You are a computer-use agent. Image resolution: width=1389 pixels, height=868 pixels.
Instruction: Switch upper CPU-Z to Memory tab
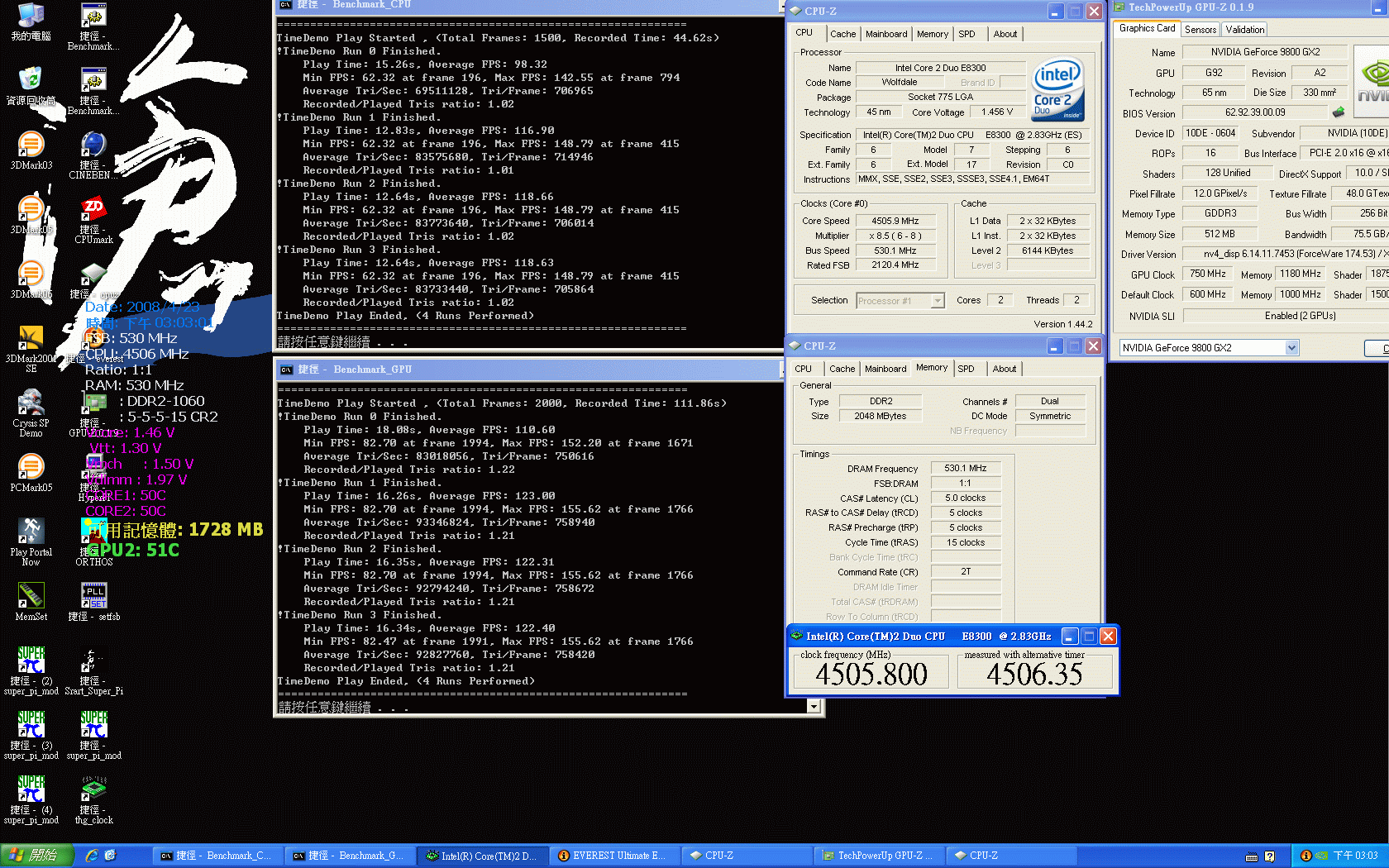(933, 34)
